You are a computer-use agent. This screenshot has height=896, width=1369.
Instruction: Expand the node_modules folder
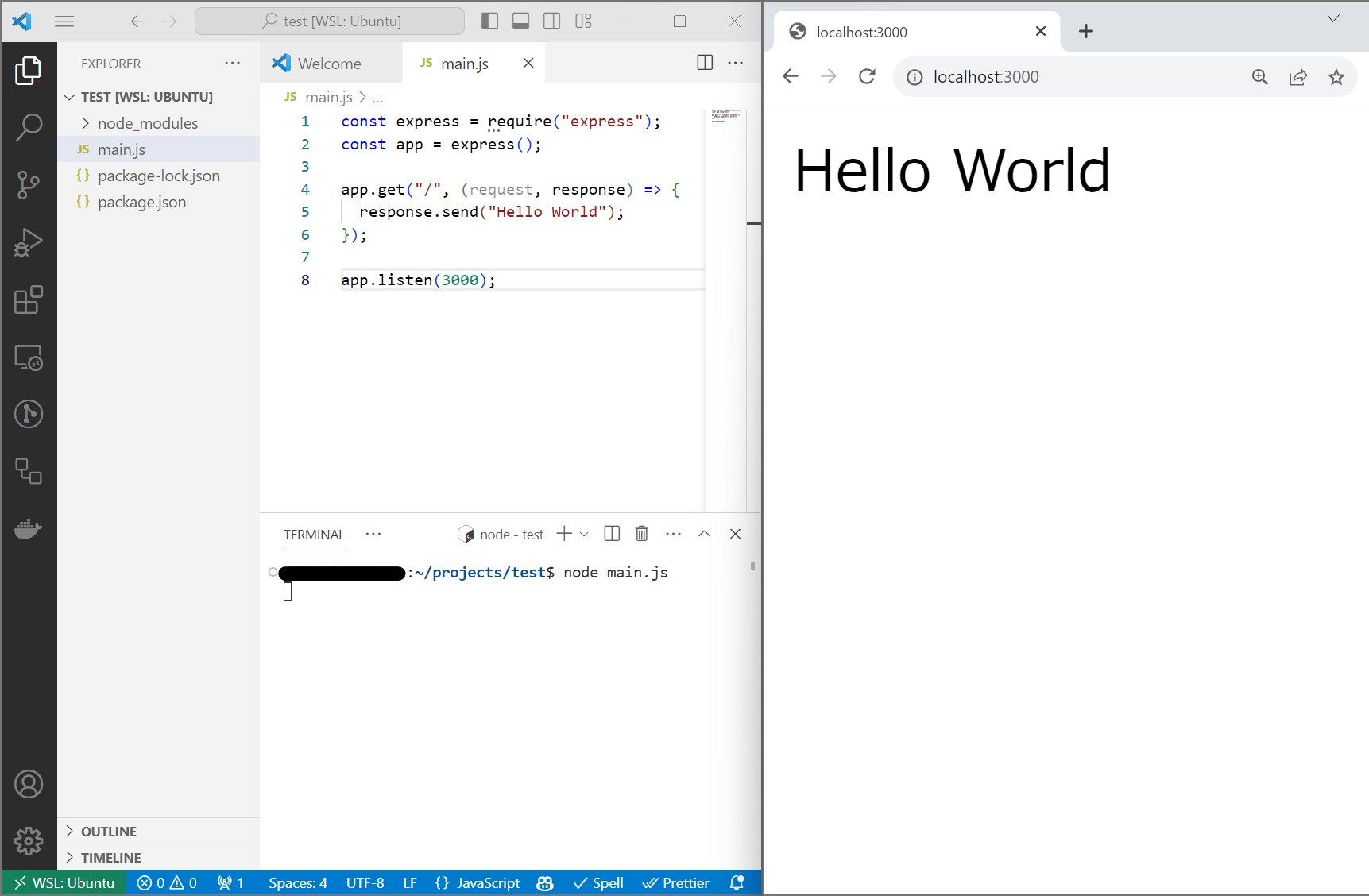click(x=148, y=123)
